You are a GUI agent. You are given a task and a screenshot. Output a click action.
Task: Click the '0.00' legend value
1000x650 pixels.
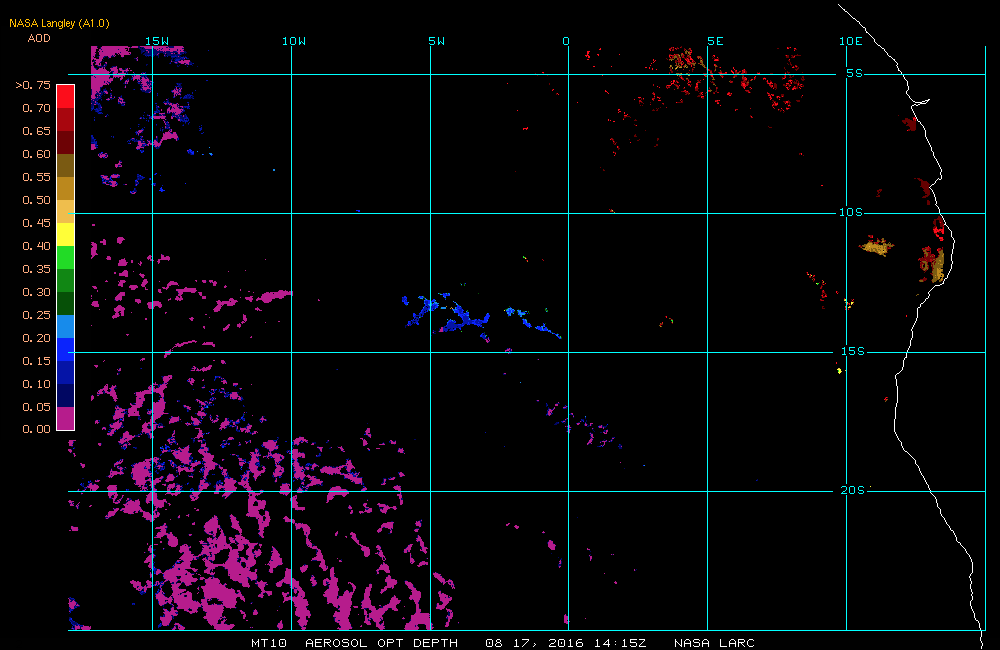36,429
